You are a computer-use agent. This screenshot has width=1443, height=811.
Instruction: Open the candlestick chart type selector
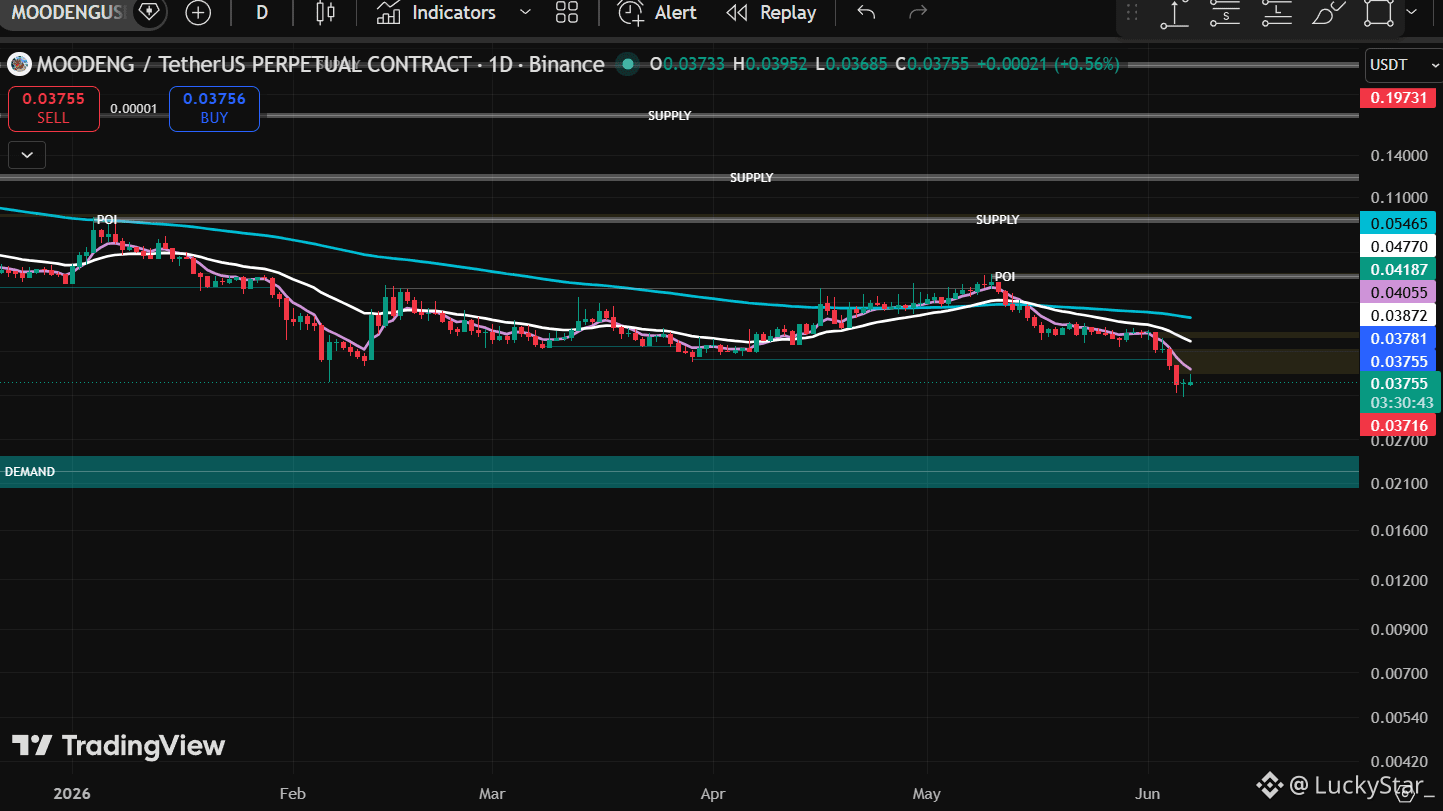coord(325,13)
